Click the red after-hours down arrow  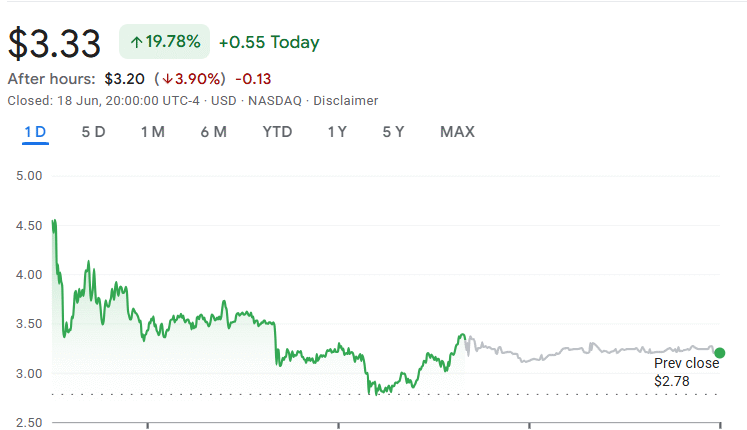[167, 79]
